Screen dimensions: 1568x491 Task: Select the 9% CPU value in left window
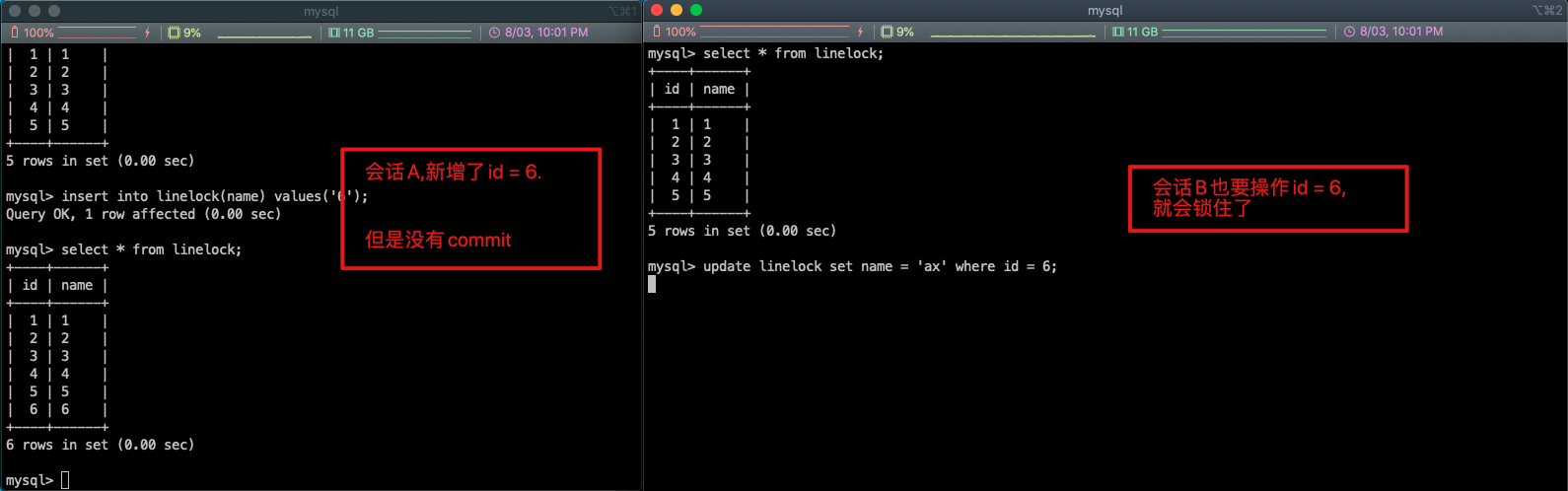coord(192,33)
